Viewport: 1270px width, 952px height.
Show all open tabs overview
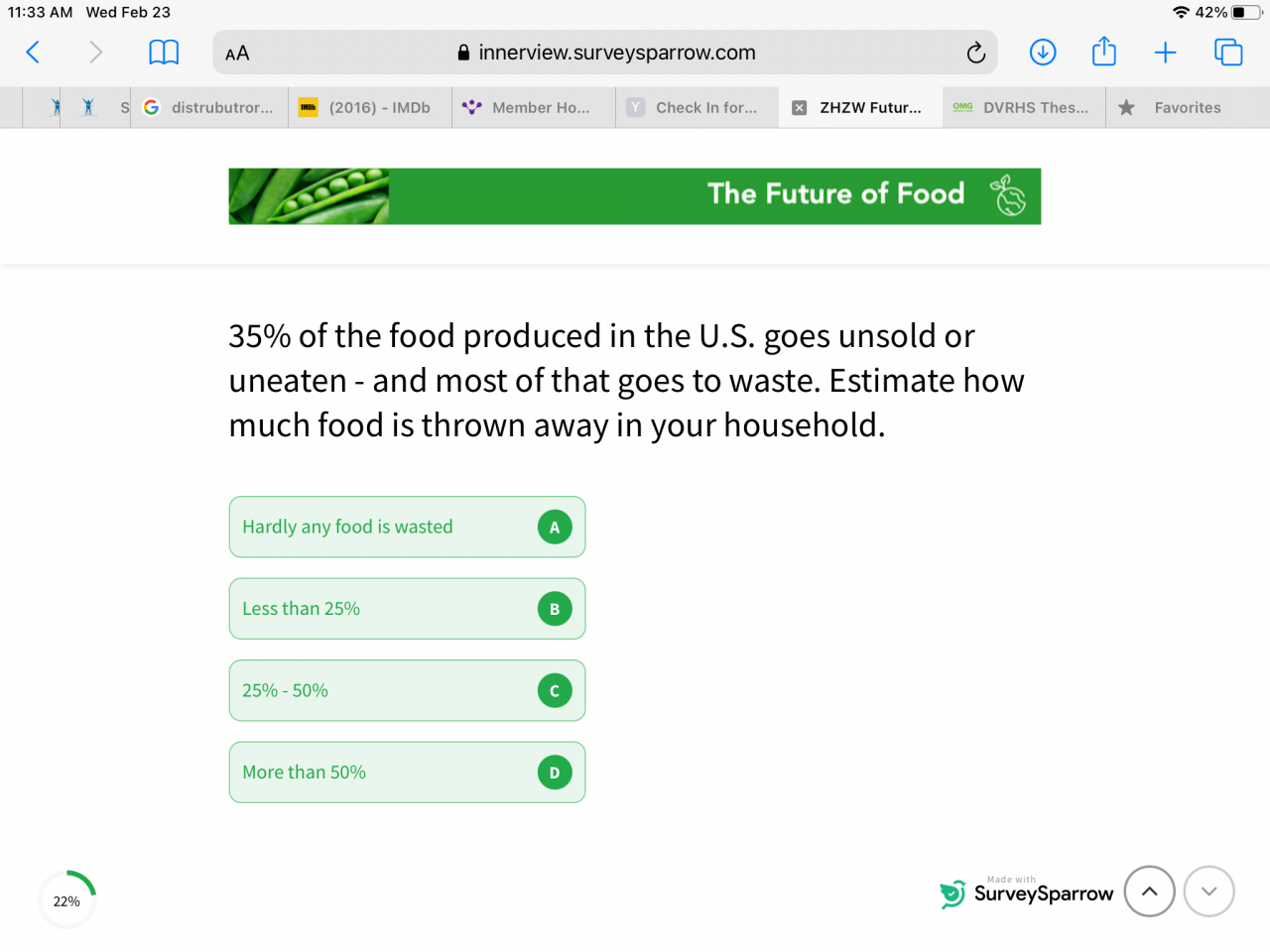pyautogui.click(x=1228, y=53)
